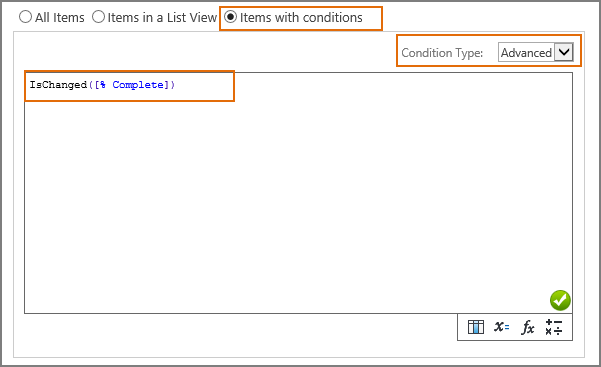Click the Items in a List View label
The image size is (601, 367).
coord(162,17)
